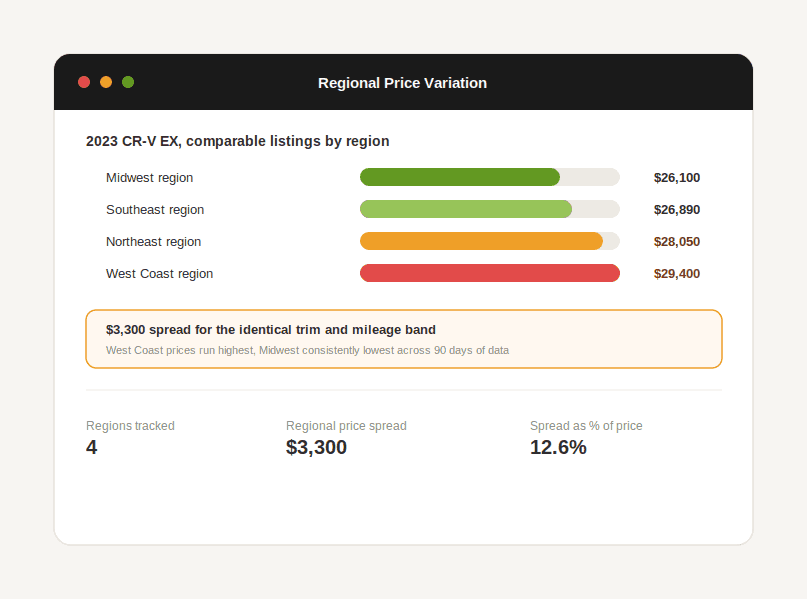
Task: Click the 12.6% stat value
Action: pyautogui.click(x=558, y=447)
